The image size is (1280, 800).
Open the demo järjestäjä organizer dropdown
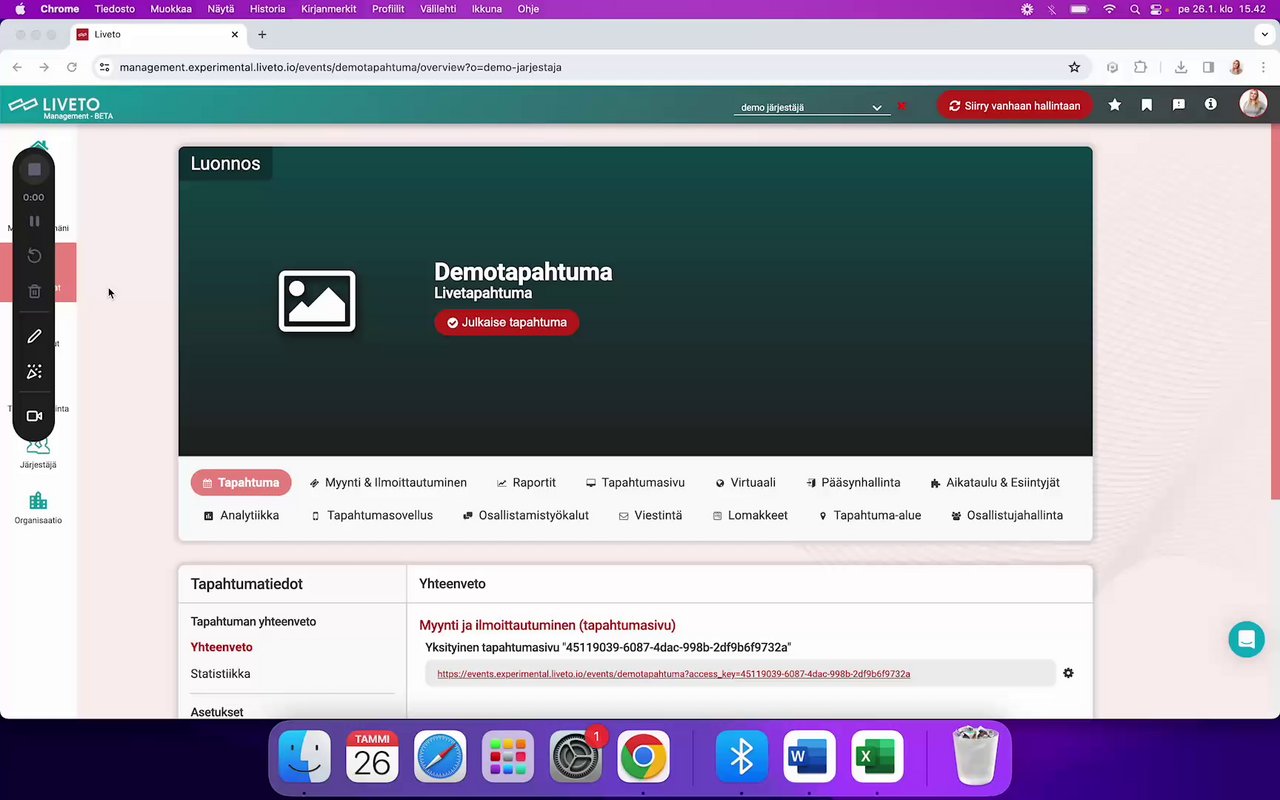(x=811, y=107)
